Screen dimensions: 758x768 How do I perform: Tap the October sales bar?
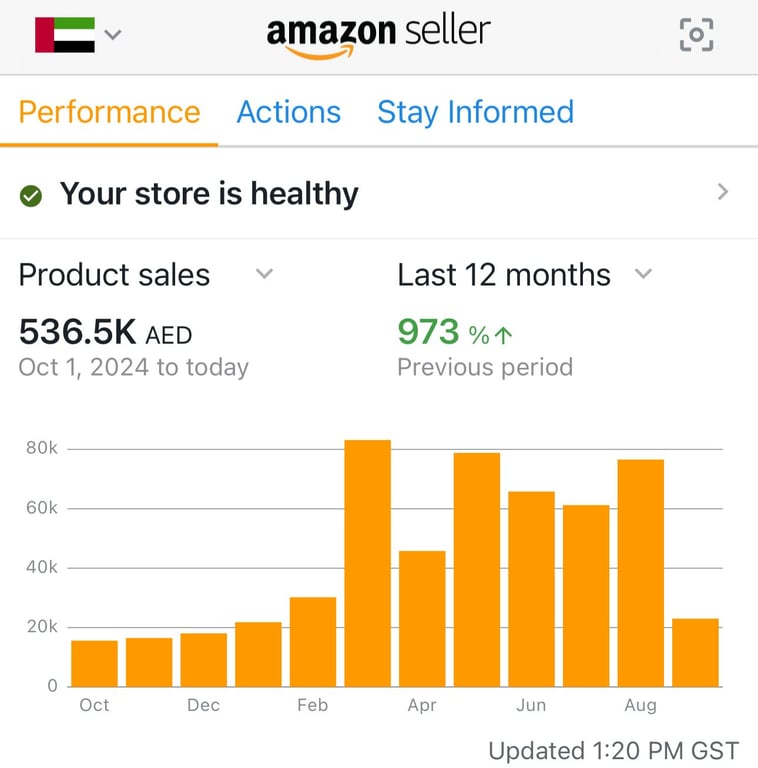point(94,663)
